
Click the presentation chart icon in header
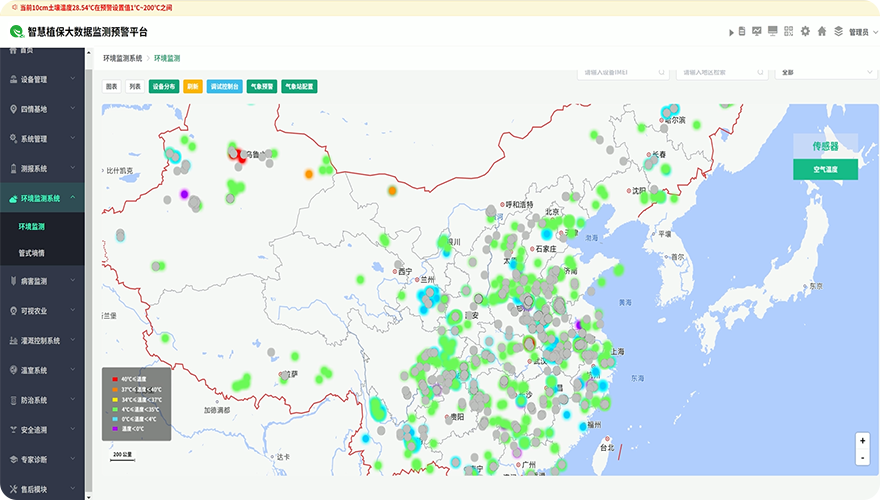click(x=756, y=31)
